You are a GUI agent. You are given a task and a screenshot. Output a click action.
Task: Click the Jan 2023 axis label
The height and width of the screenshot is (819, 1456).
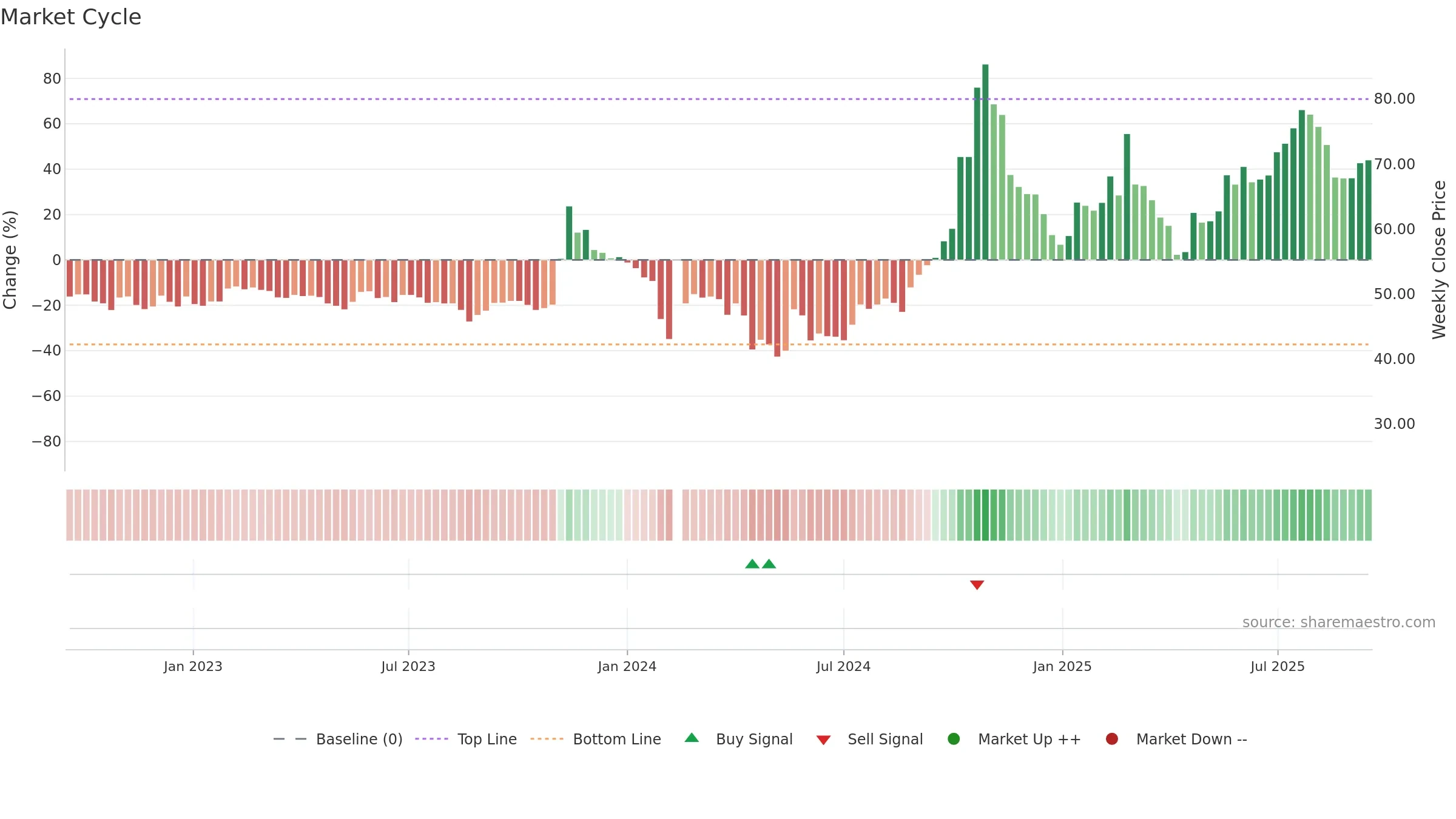tap(193, 667)
